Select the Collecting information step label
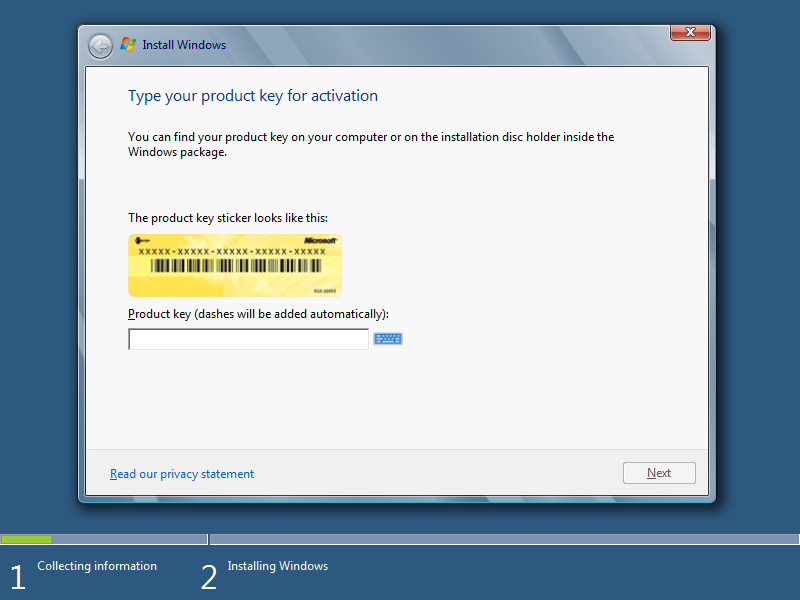Image resolution: width=800 pixels, height=600 pixels. 96,565
